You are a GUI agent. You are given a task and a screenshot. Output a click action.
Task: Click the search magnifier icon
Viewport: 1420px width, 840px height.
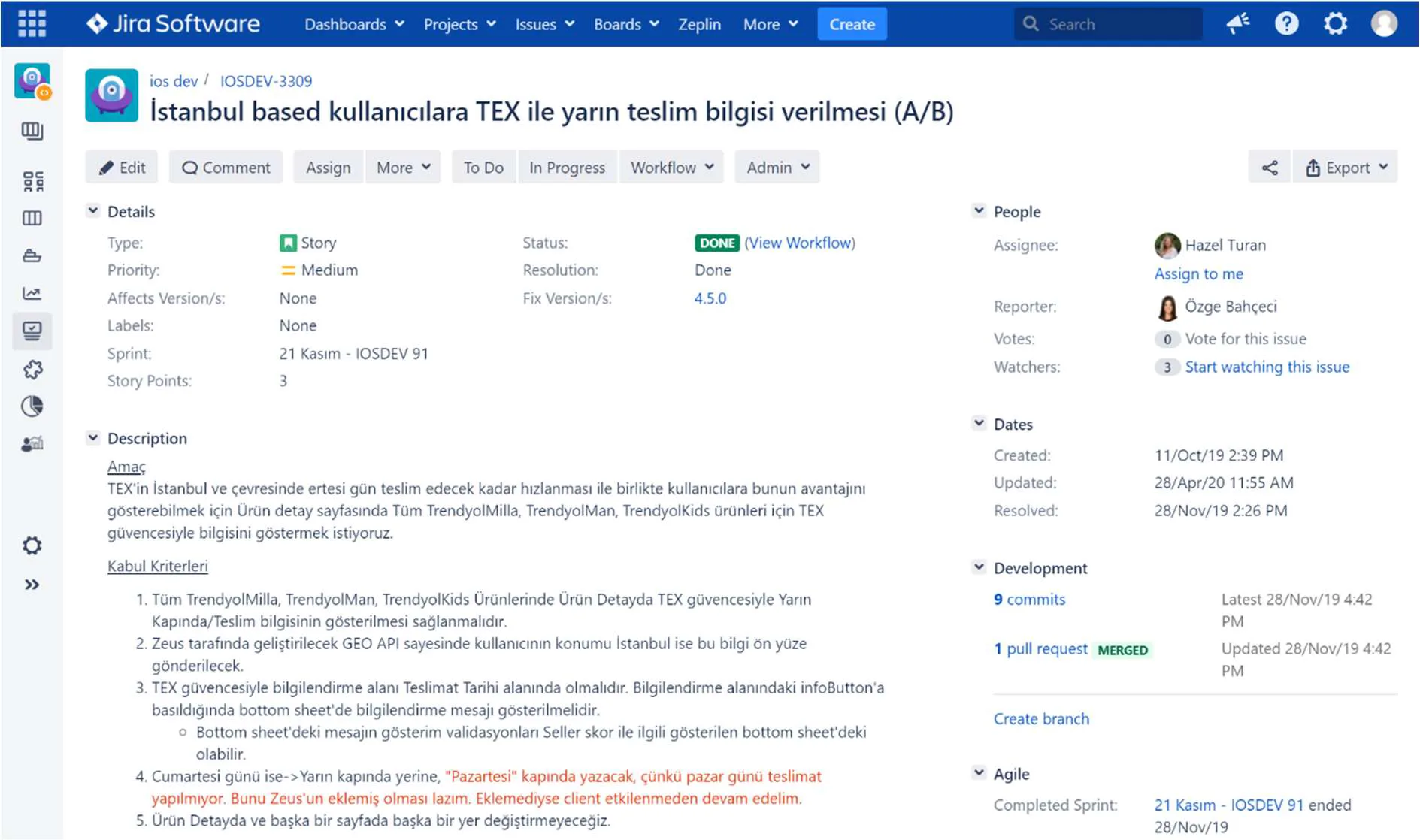[x=1031, y=24]
